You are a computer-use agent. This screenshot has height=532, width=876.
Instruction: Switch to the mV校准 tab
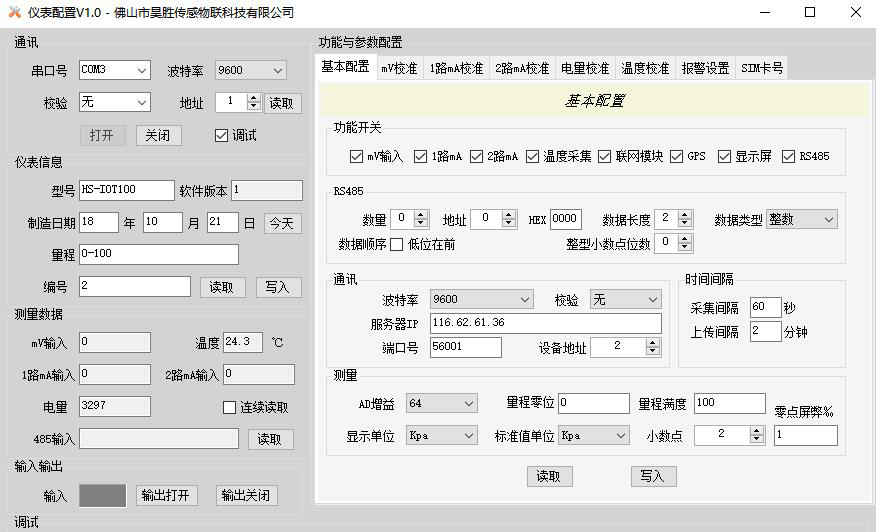pos(399,69)
